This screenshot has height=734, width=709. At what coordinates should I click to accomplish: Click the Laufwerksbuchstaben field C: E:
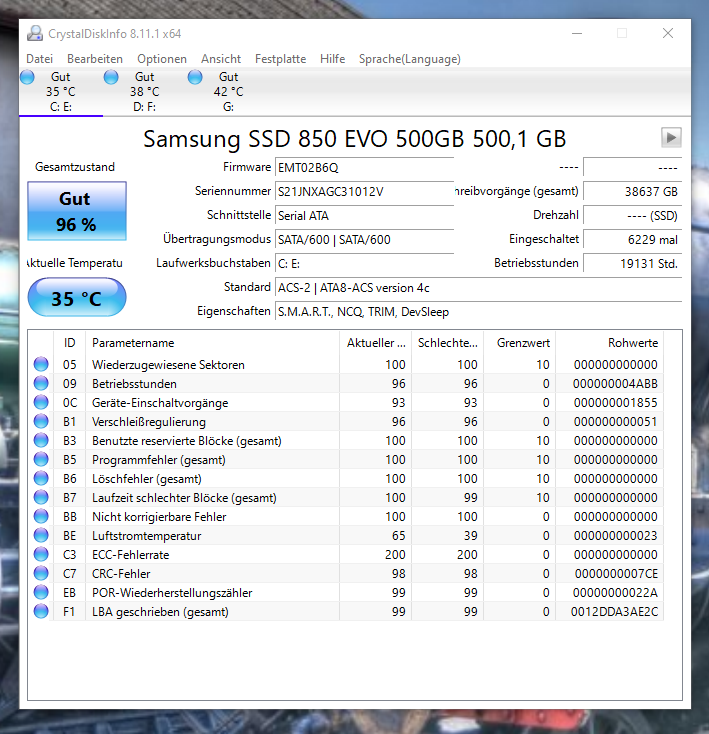click(365, 264)
